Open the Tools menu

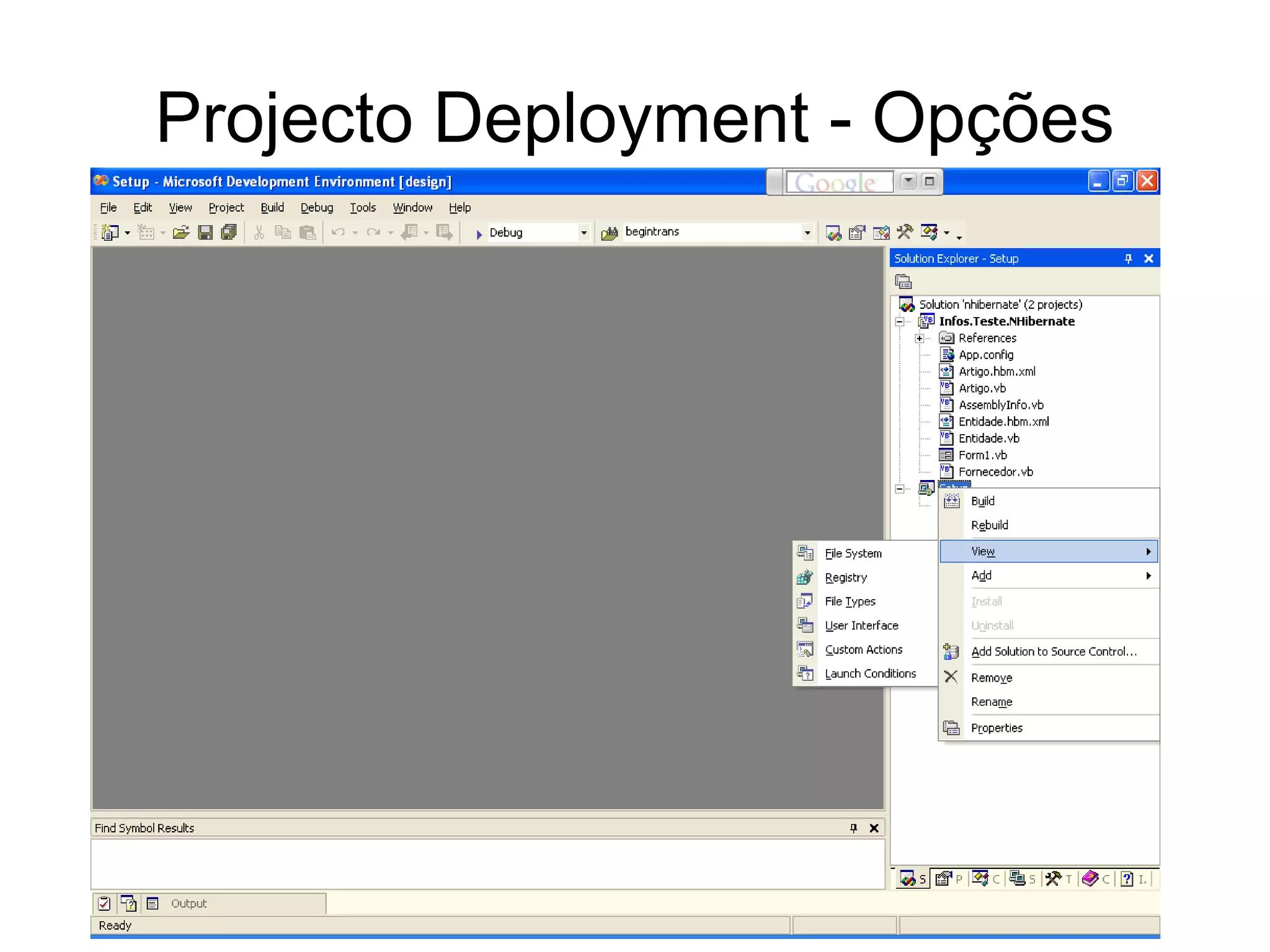click(x=363, y=208)
